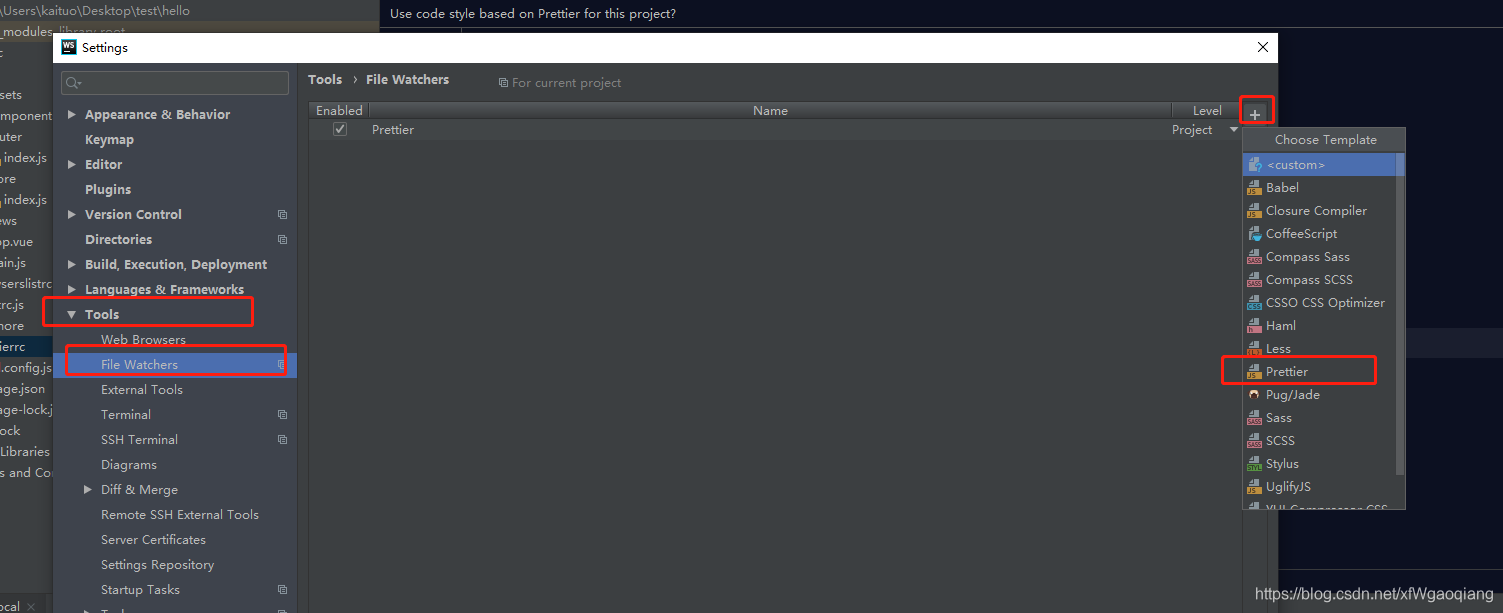This screenshot has width=1503, height=613.
Task: Click project-level icon beside File Watchers
Action: (x=282, y=365)
